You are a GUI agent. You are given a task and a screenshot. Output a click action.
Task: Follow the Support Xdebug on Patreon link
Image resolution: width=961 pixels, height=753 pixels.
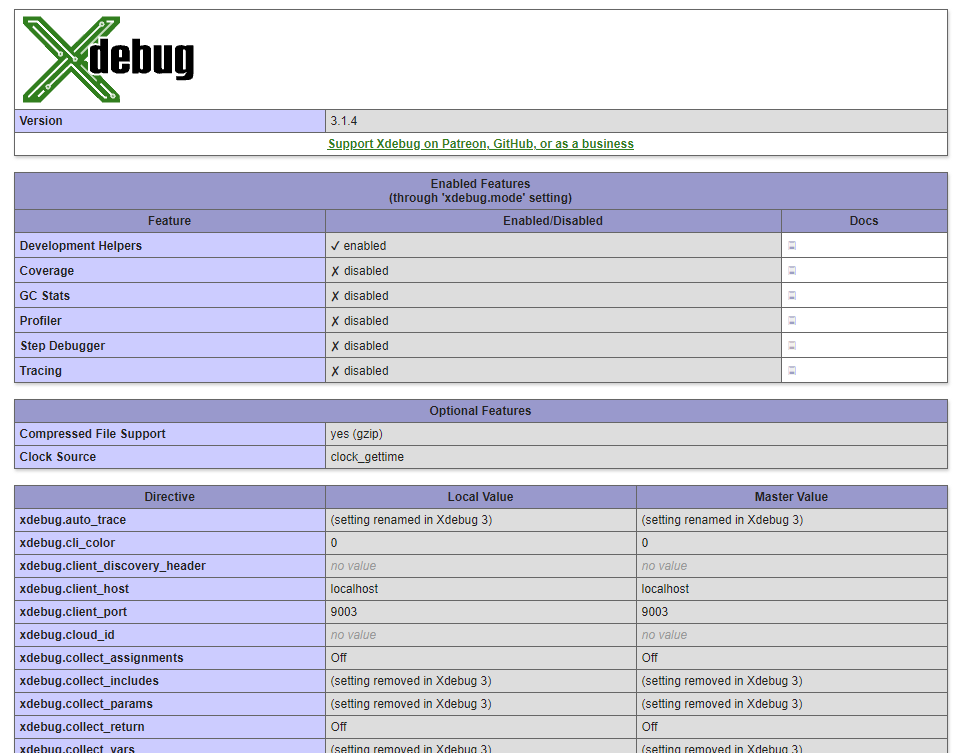480,144
